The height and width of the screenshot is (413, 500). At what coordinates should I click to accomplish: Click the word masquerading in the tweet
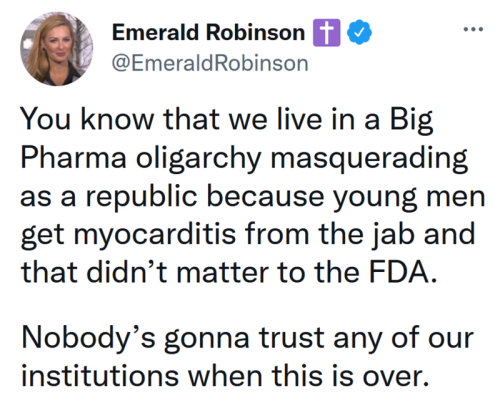[x=369, y=158]
